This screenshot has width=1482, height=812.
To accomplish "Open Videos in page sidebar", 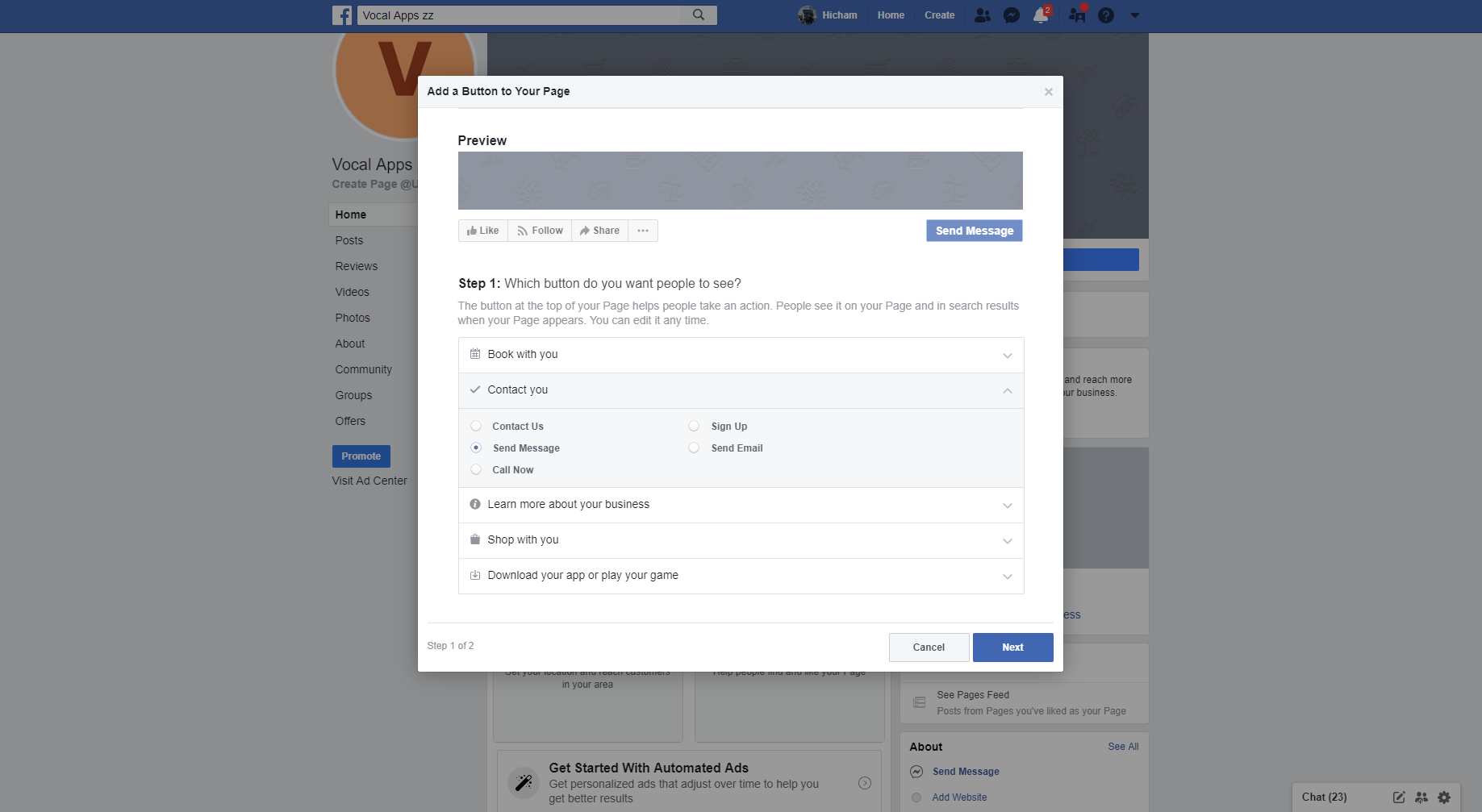I will click(x=353, y=292).
